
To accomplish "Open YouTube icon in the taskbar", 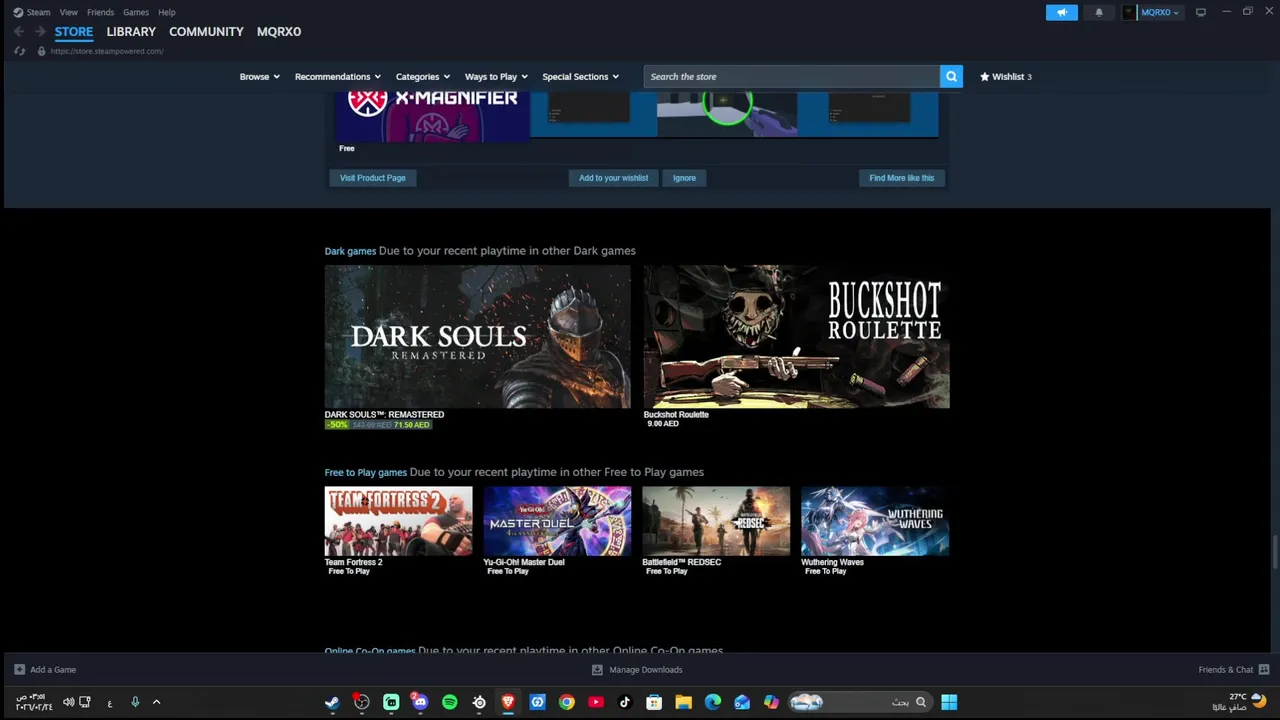I will [596, 702].
